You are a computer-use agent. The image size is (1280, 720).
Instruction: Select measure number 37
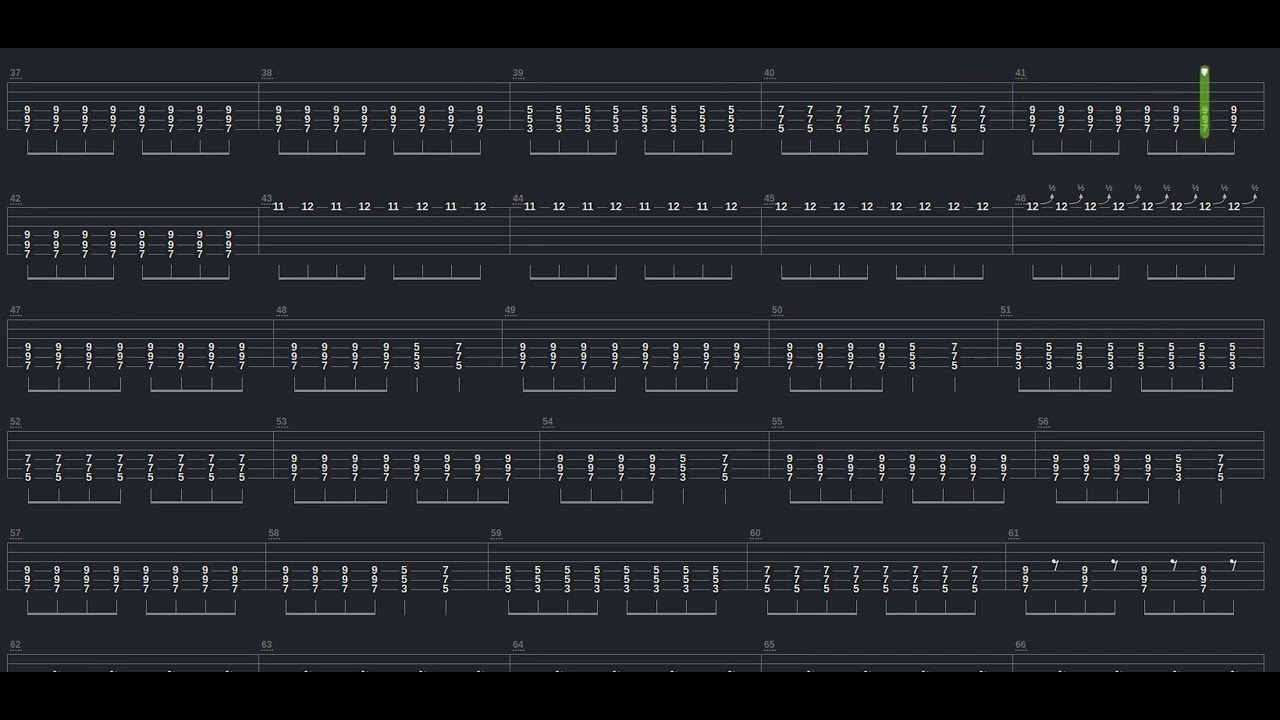coord(15,73)
